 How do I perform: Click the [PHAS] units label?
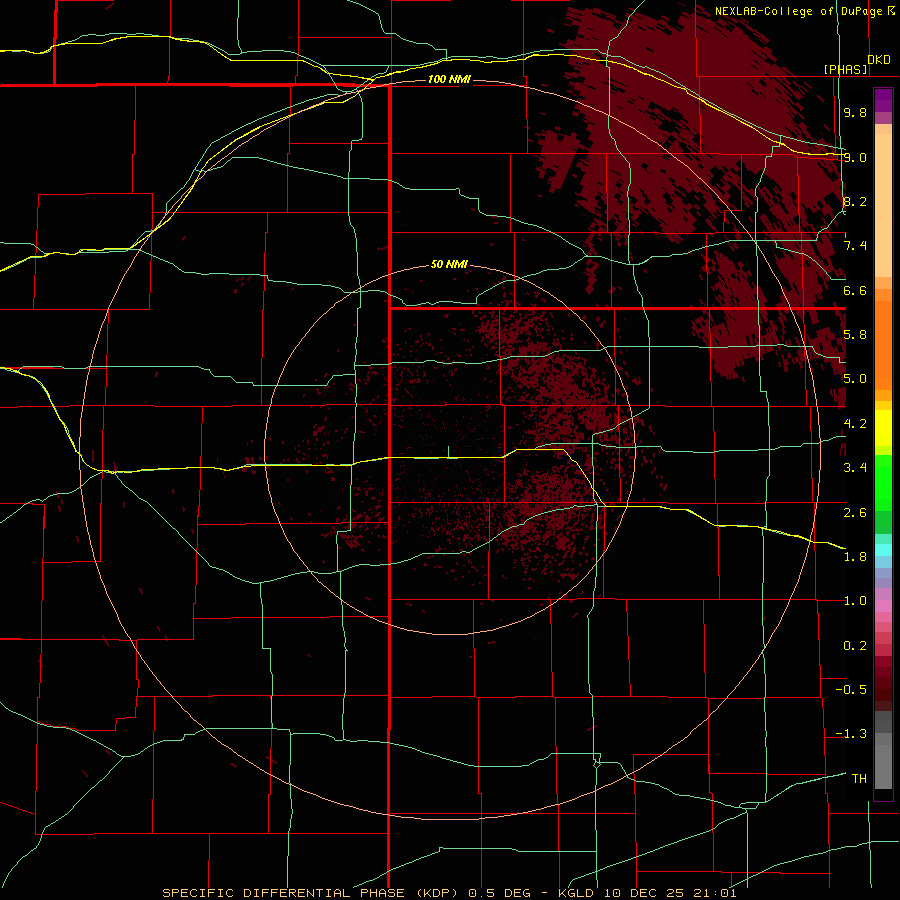click(x=845, y=69)
